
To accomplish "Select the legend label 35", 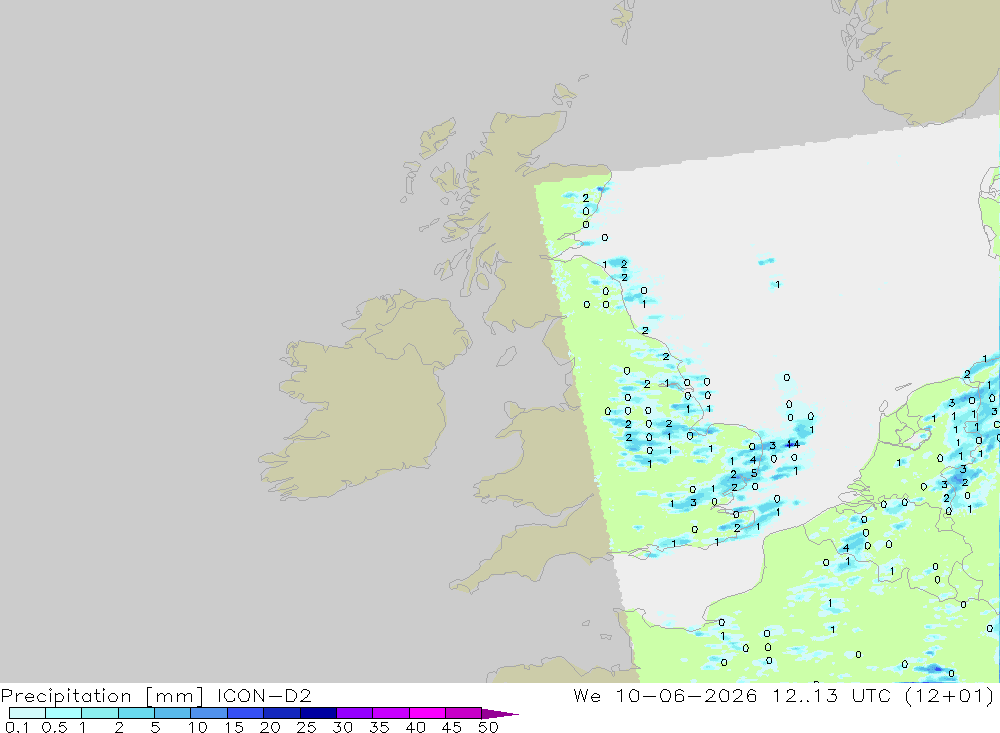I will 379,727.
